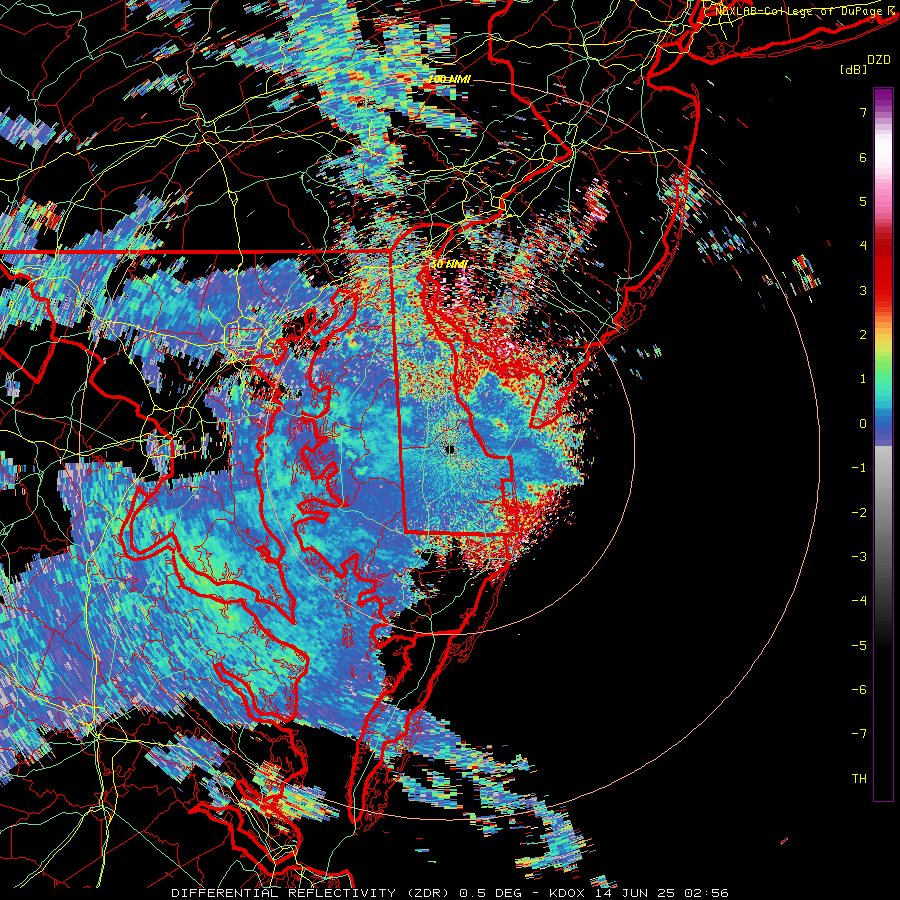Click the 4 value on the color scale
Image resolution: width=900 pixels, height=900 pixels.
coord(863,246)
